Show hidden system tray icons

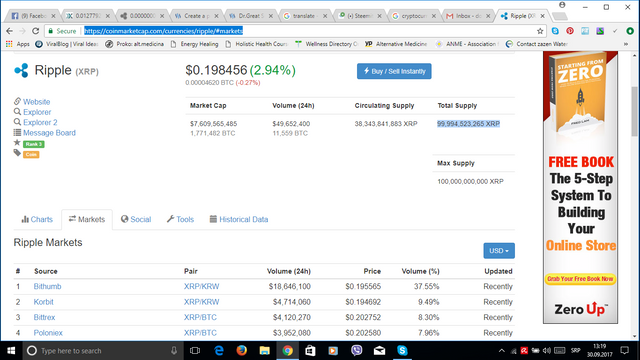[x=502, y=351]
